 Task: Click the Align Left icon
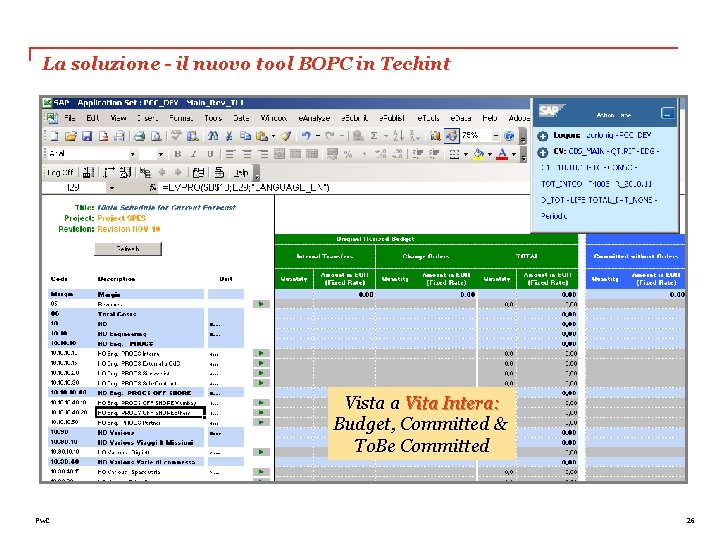tap(230, 154)
